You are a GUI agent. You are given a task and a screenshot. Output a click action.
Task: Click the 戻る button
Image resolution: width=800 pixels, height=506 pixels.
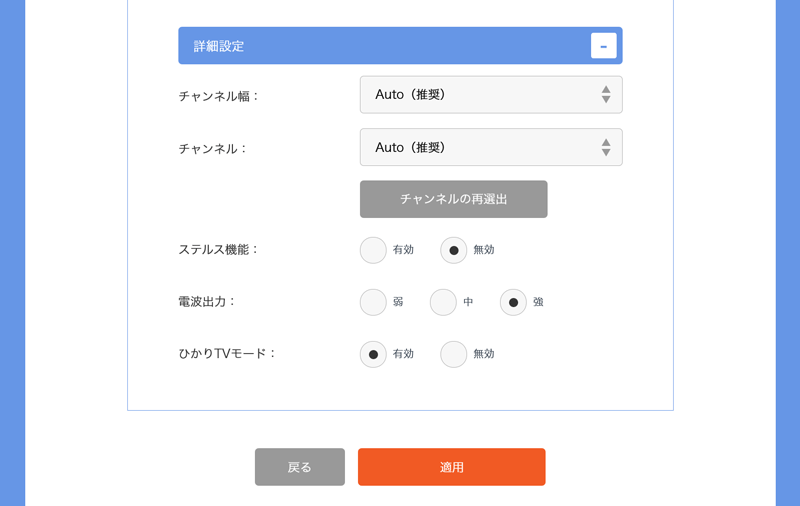(300, 467)
